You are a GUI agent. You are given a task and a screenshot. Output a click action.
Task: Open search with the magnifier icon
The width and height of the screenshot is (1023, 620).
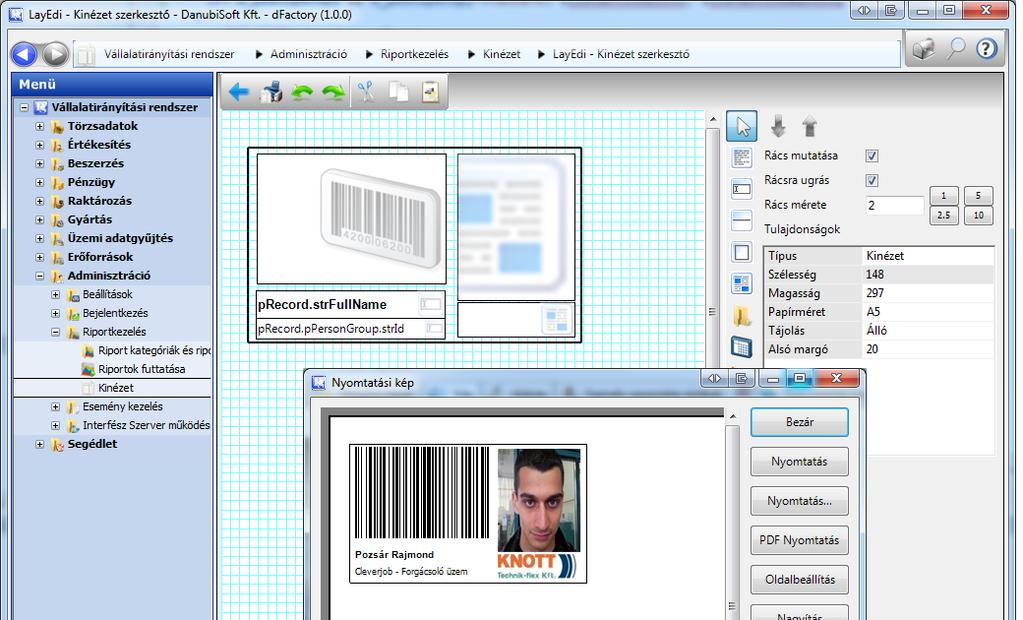coord(956,49)
